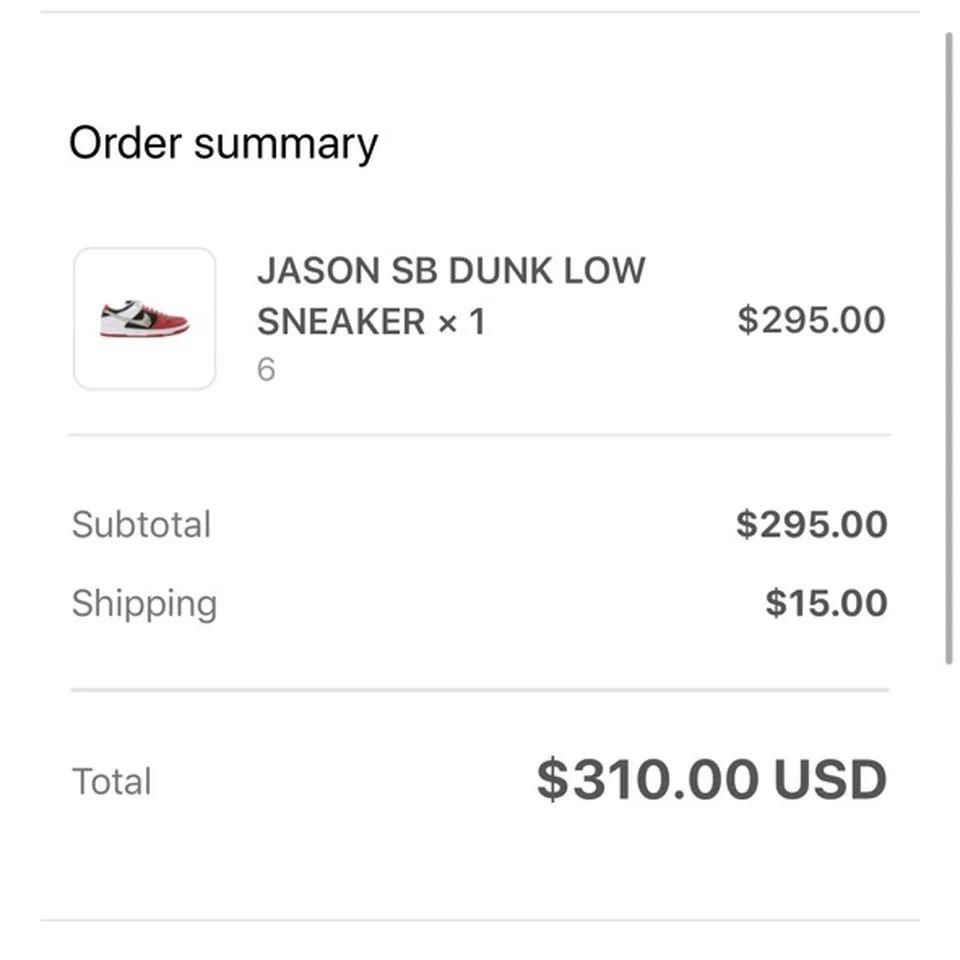
Task: Click the divider line above the Total row
Action: 480,690
